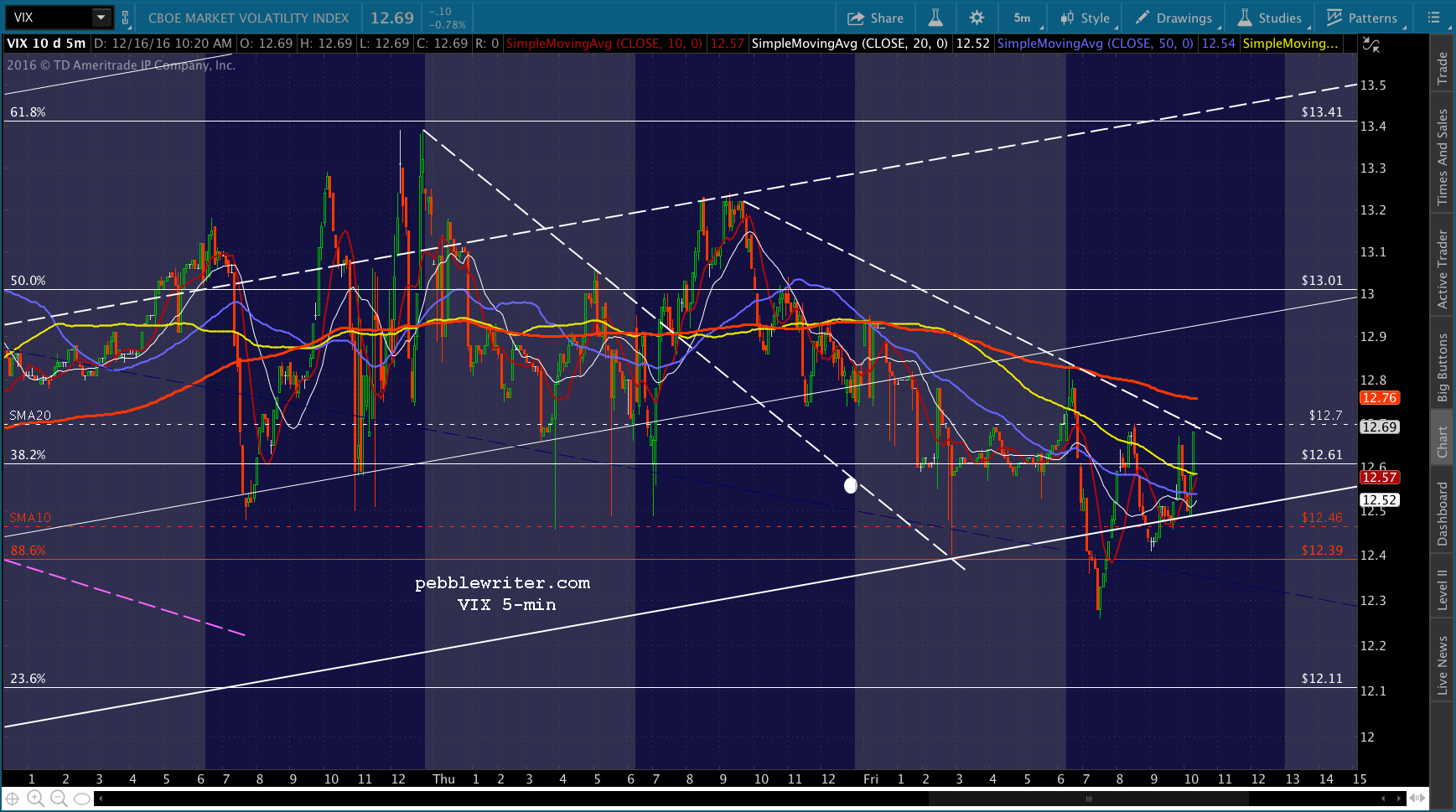Click the $12.61 price level label

coord(1322,455)
